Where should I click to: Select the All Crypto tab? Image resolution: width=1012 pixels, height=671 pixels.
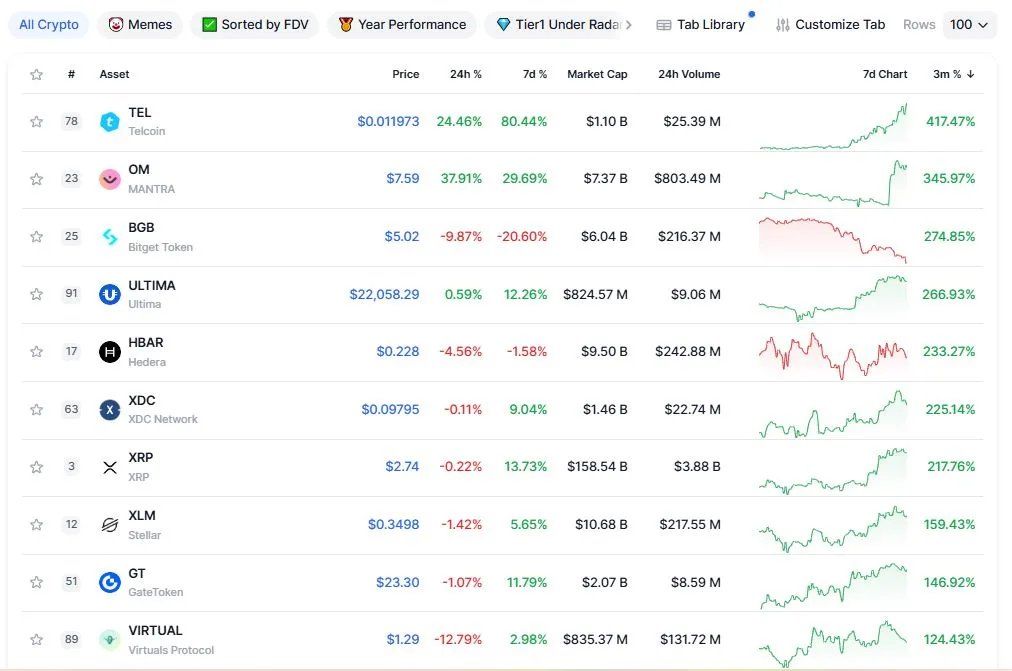49,25
